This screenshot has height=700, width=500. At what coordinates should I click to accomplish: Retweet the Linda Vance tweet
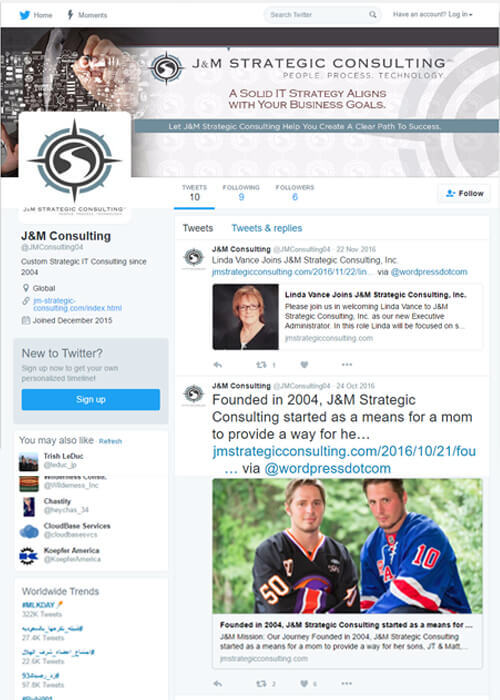click(261, 365)
